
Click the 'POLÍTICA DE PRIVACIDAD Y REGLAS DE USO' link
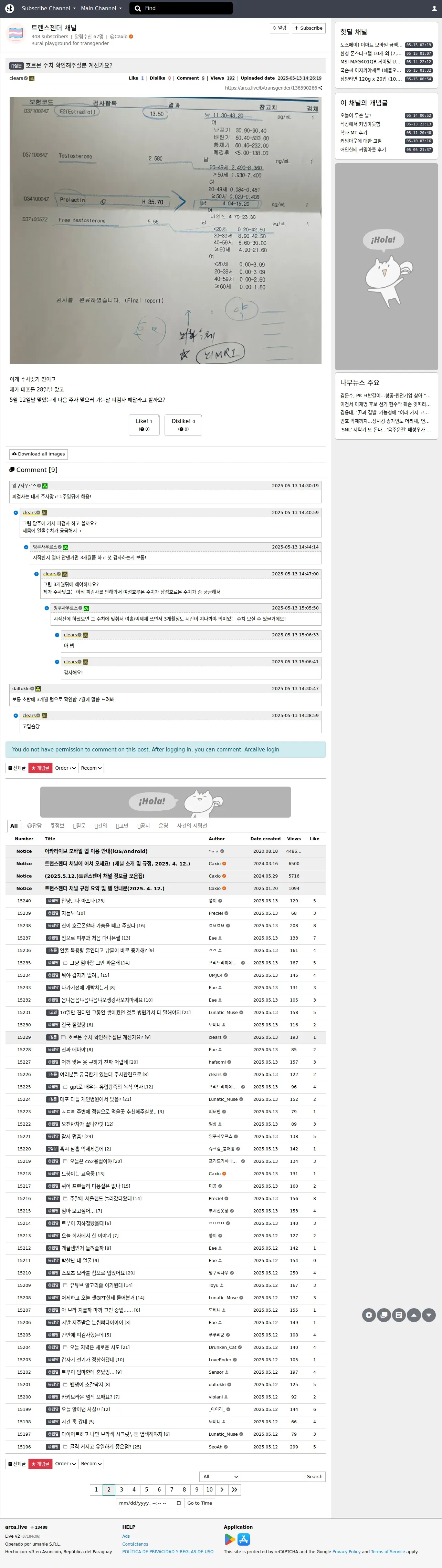(168, 1551)
